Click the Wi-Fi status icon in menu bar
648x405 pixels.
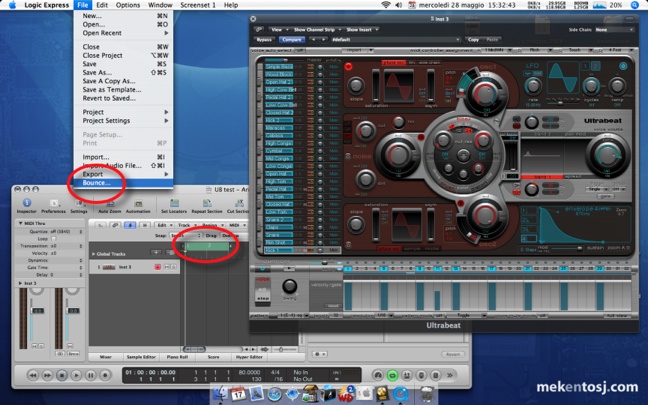pyautogui.click(x=386, y=5)
